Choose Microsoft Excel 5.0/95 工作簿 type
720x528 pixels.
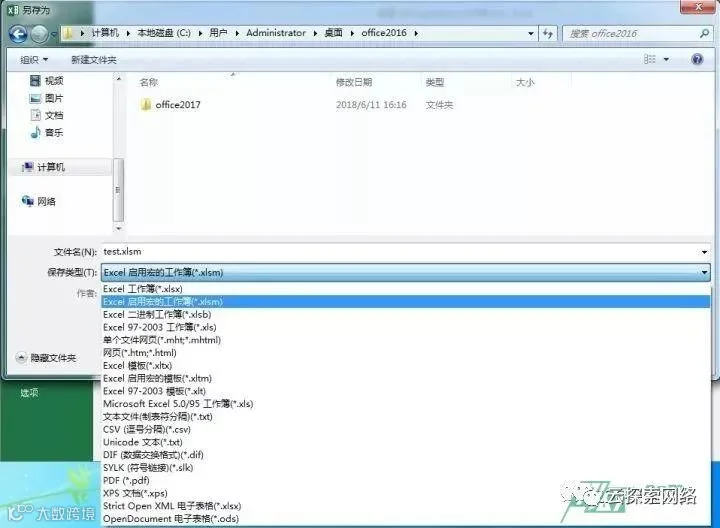coord(405,404)
